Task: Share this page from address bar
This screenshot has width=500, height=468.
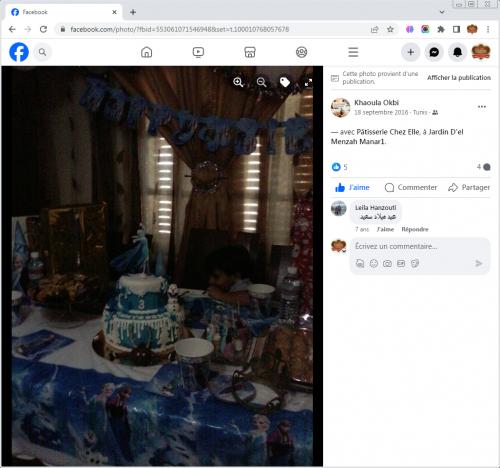Action: 375,29
